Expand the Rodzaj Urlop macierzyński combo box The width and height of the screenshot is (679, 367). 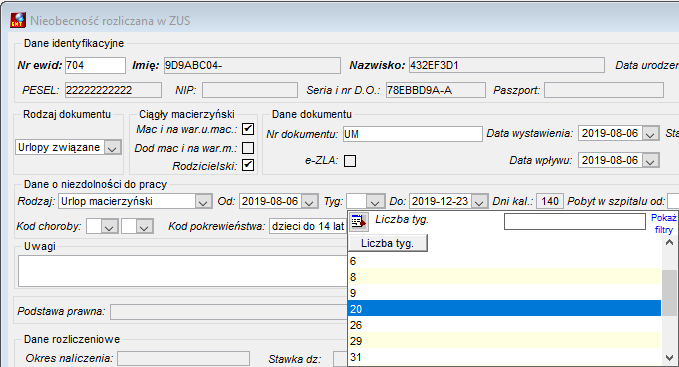click(203, 202)
